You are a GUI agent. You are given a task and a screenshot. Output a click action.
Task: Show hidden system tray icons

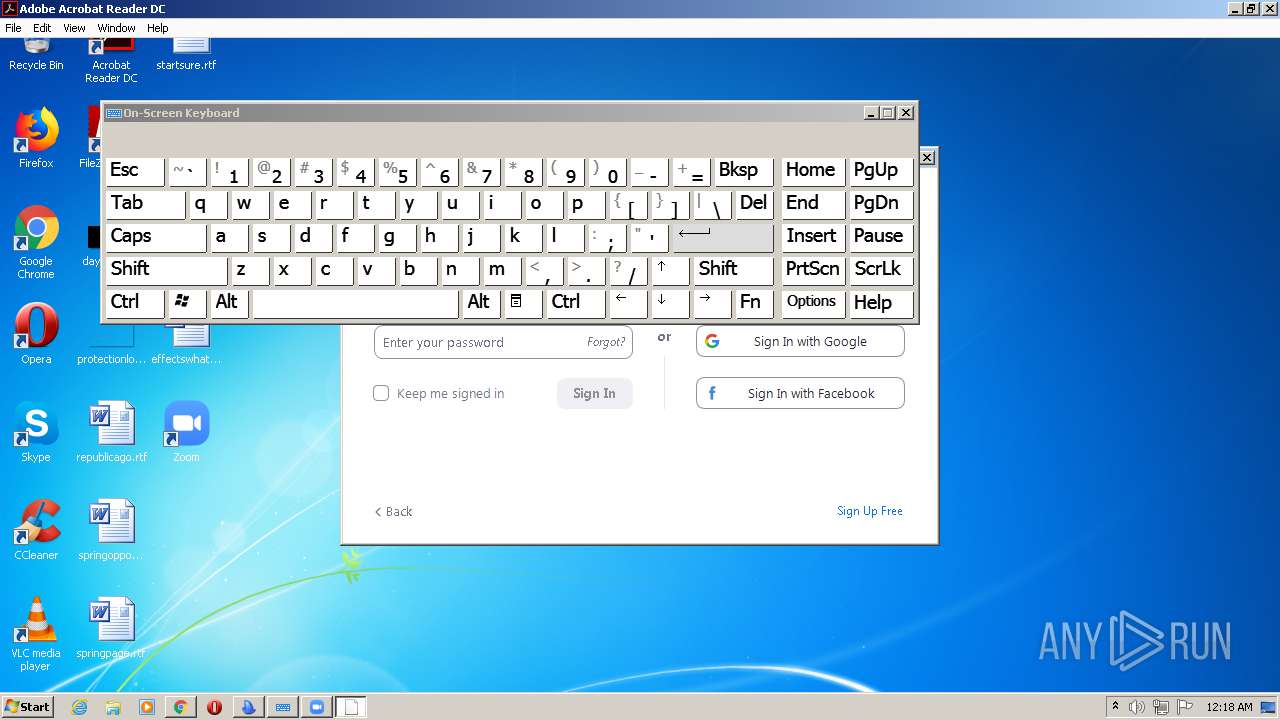(x=1115, y=707)
